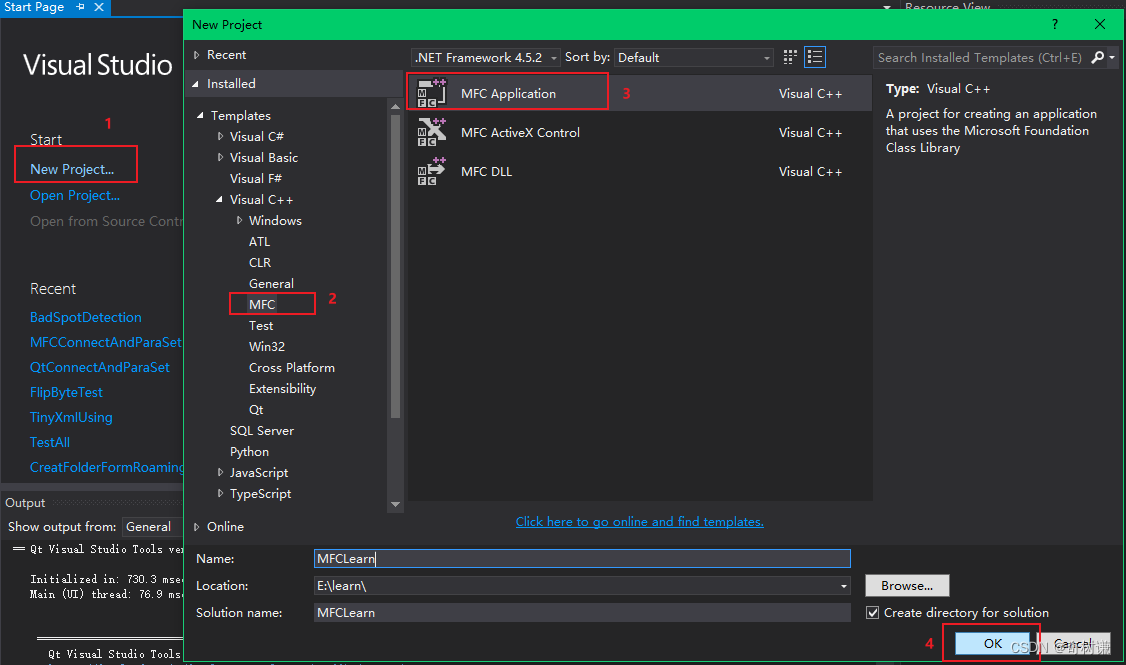The image size is (1126, 665).
Task: Expand the Windows subnode
Action: (x=239, y=220)
